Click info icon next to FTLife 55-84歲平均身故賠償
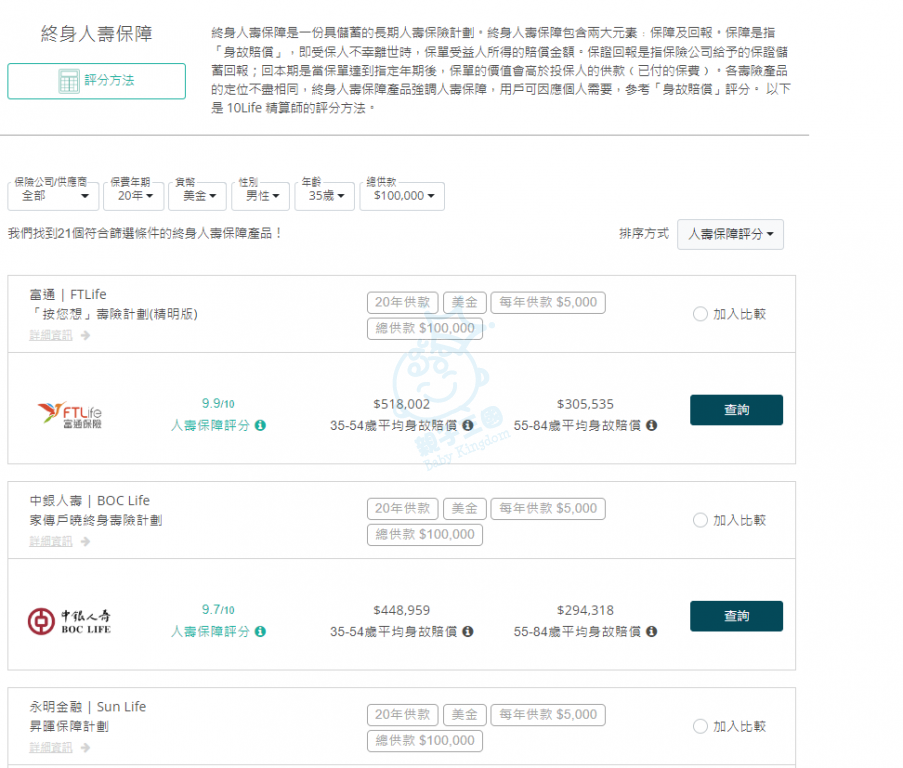 pyautogui.click(x=651, y=425)
